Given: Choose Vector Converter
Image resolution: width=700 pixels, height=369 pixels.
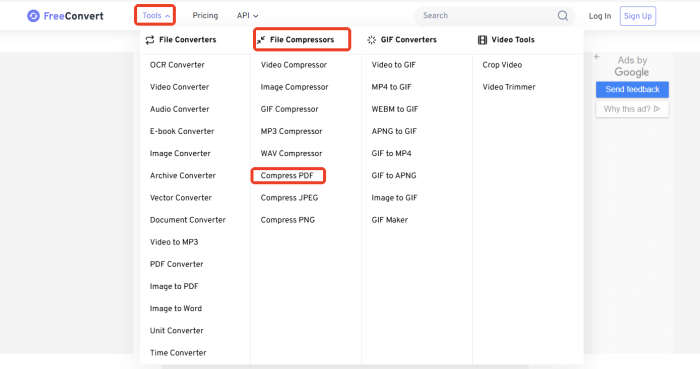Looking at the screenshot, I should [181, 198].
